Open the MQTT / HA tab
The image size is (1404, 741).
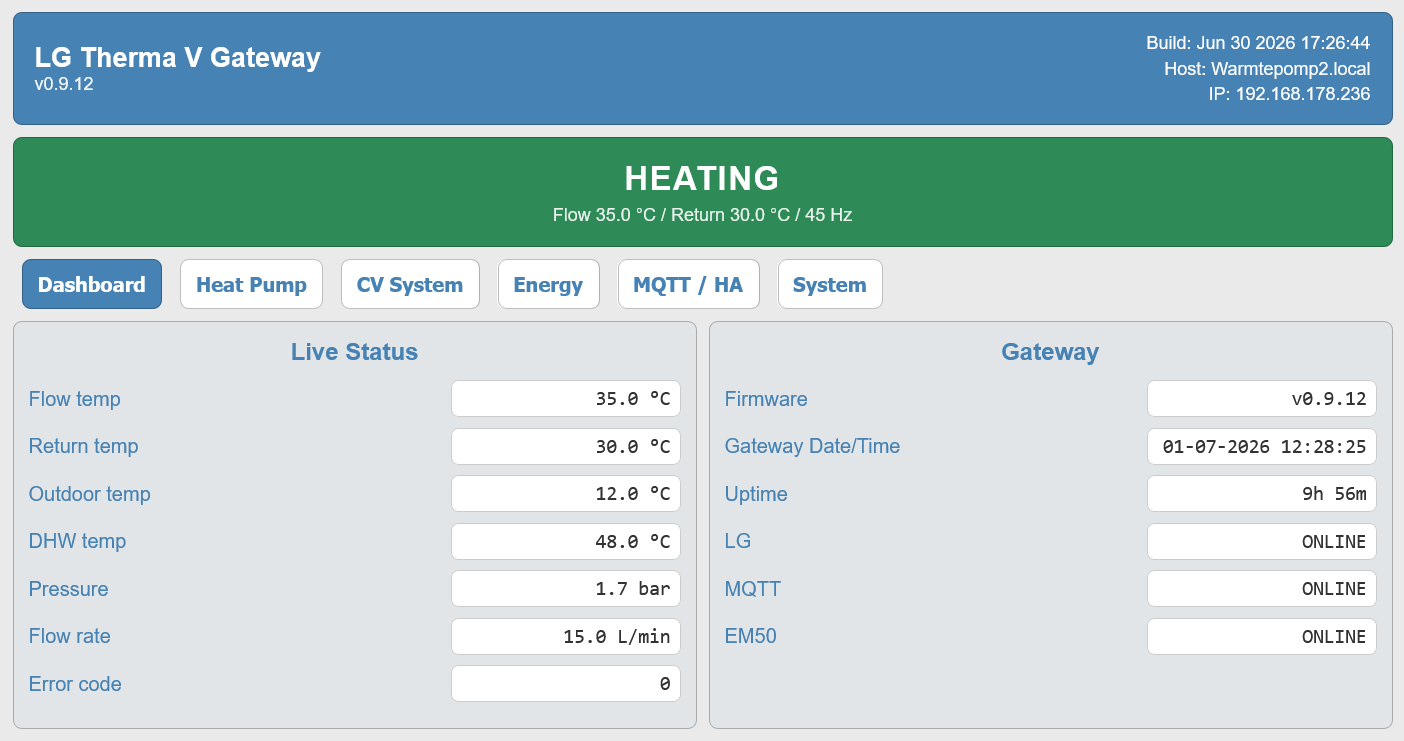[688, 284]
